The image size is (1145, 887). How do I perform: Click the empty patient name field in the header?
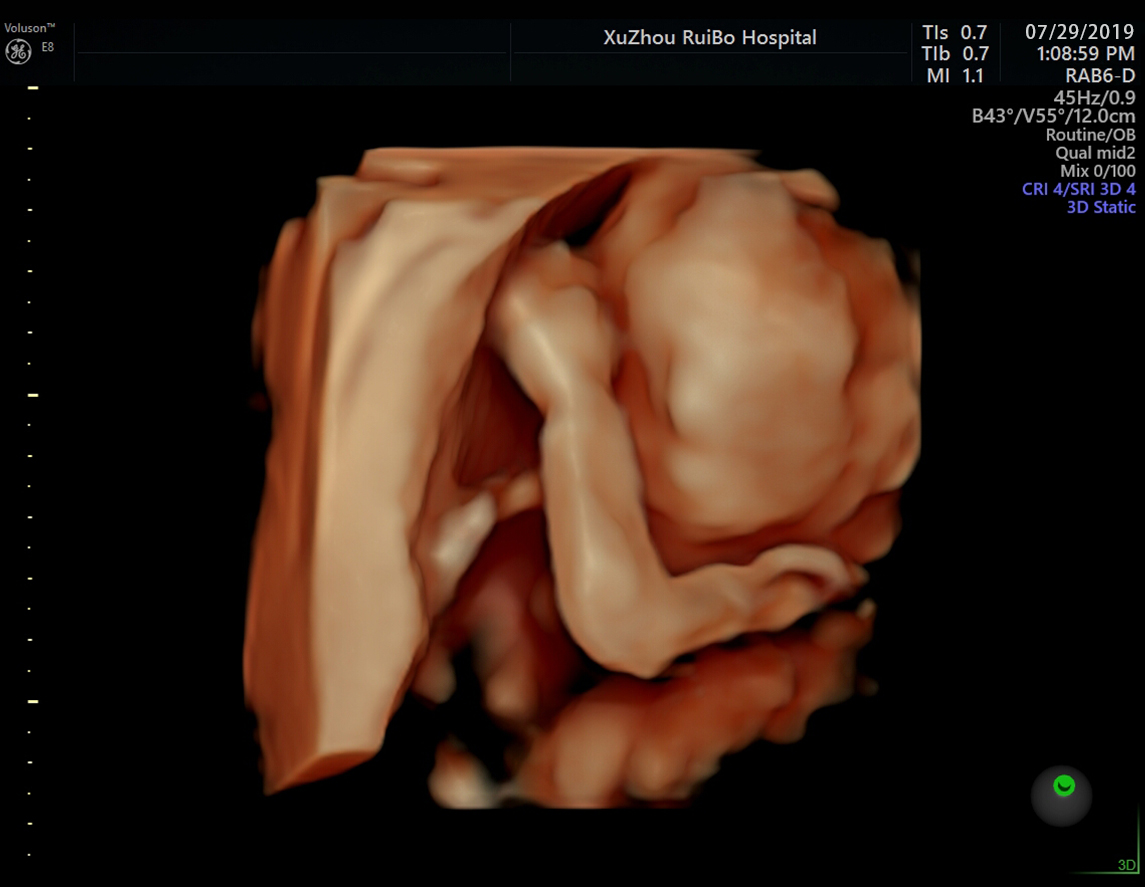pos(292,37)
